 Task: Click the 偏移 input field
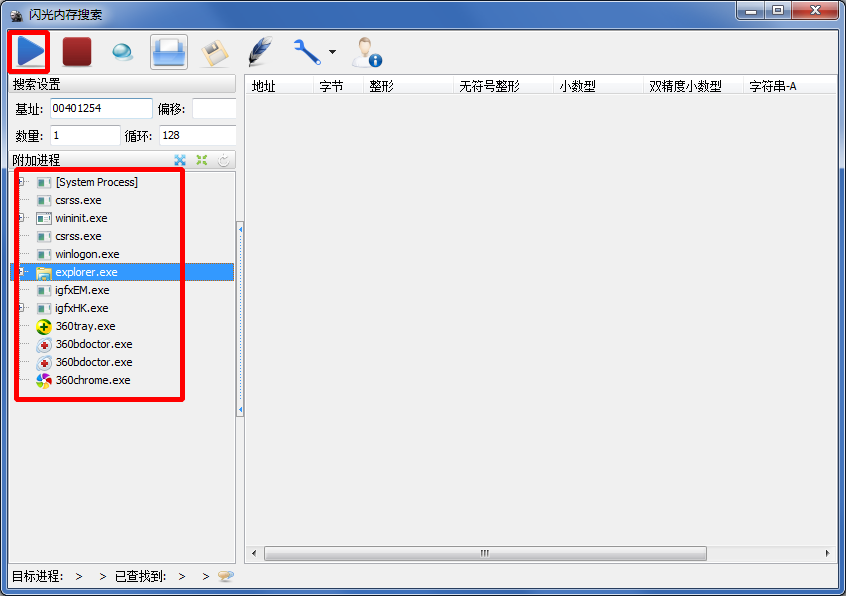(x=214, y=108)
